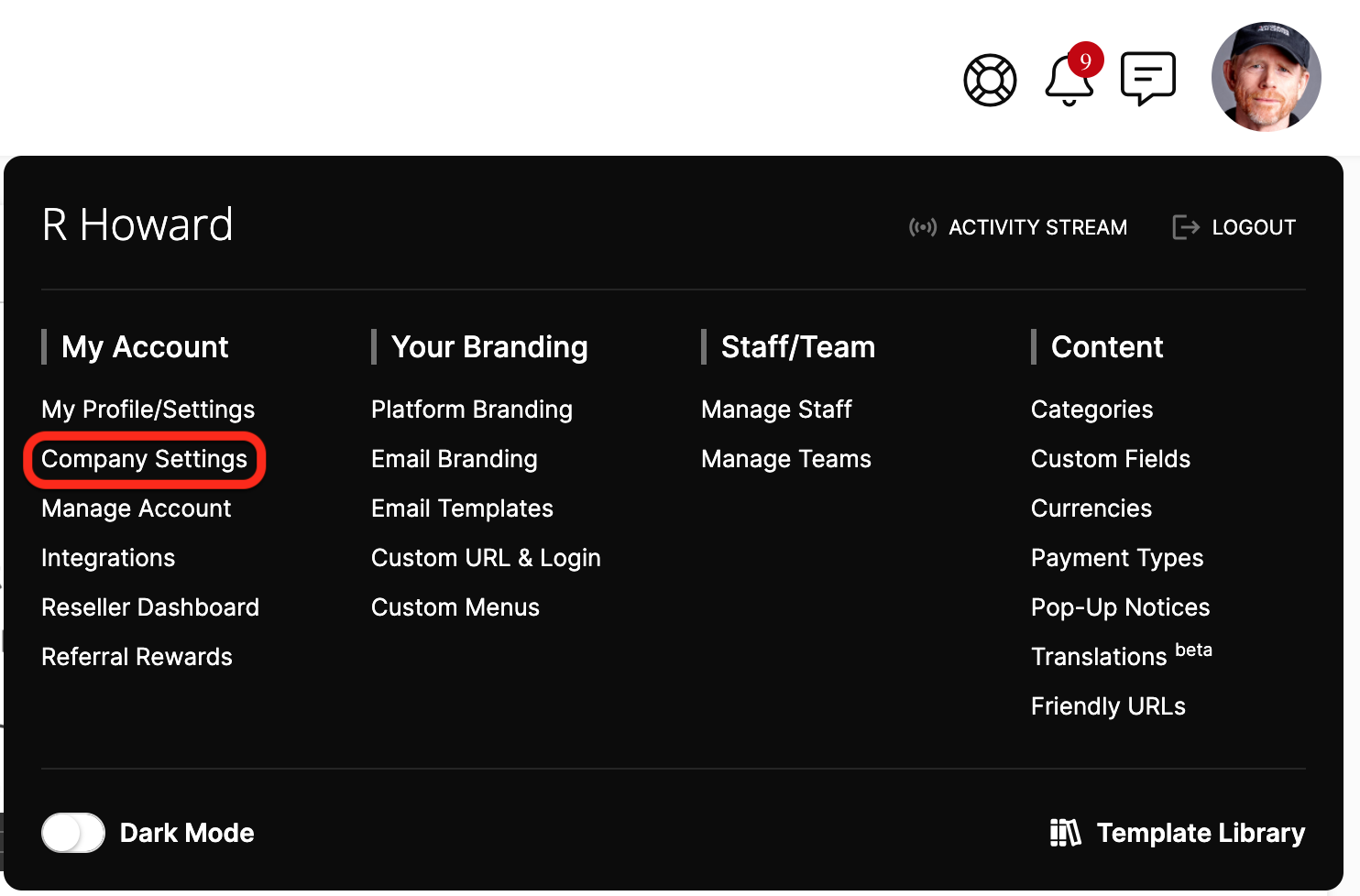Viewport: 1360px width, 896px height.
Task: Open Company Settings
Action: point(145,459)
